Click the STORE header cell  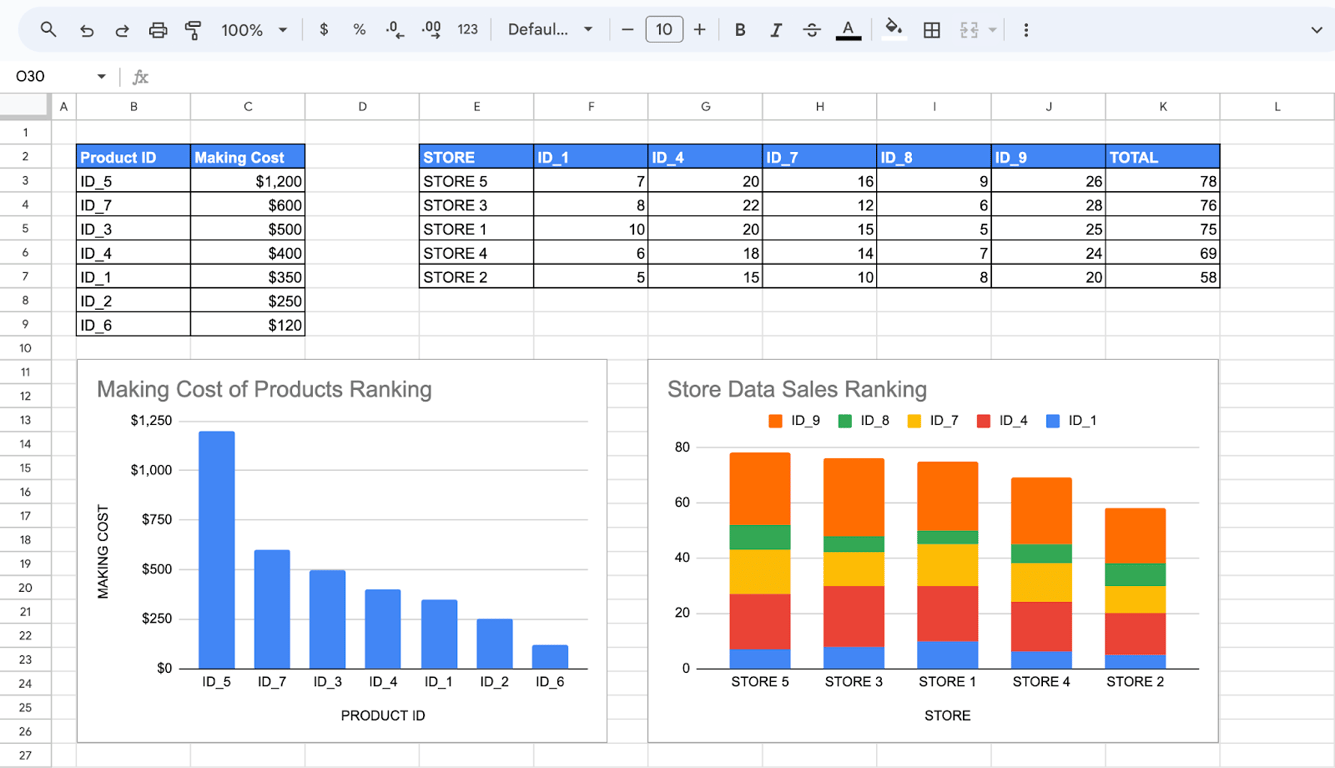coord(476,157)
